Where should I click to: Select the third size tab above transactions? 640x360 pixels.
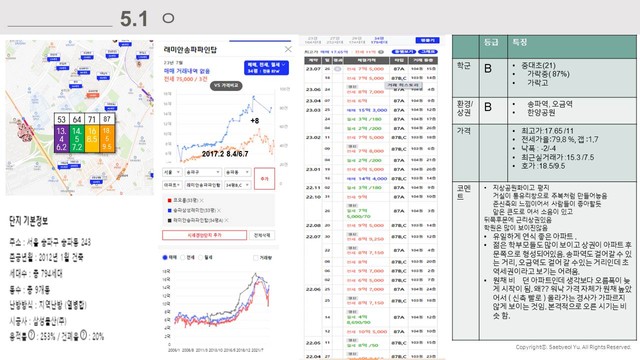357,40
